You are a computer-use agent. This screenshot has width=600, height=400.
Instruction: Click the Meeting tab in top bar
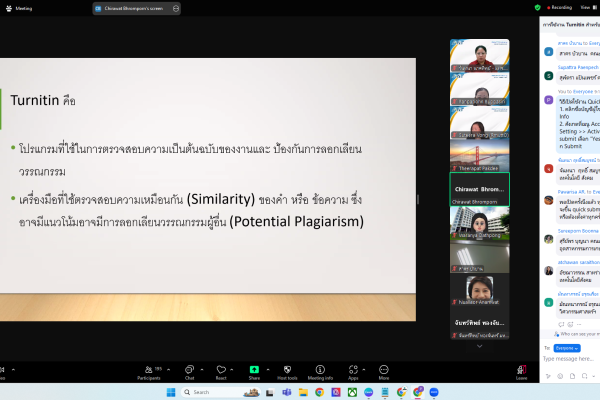point(19,8)
